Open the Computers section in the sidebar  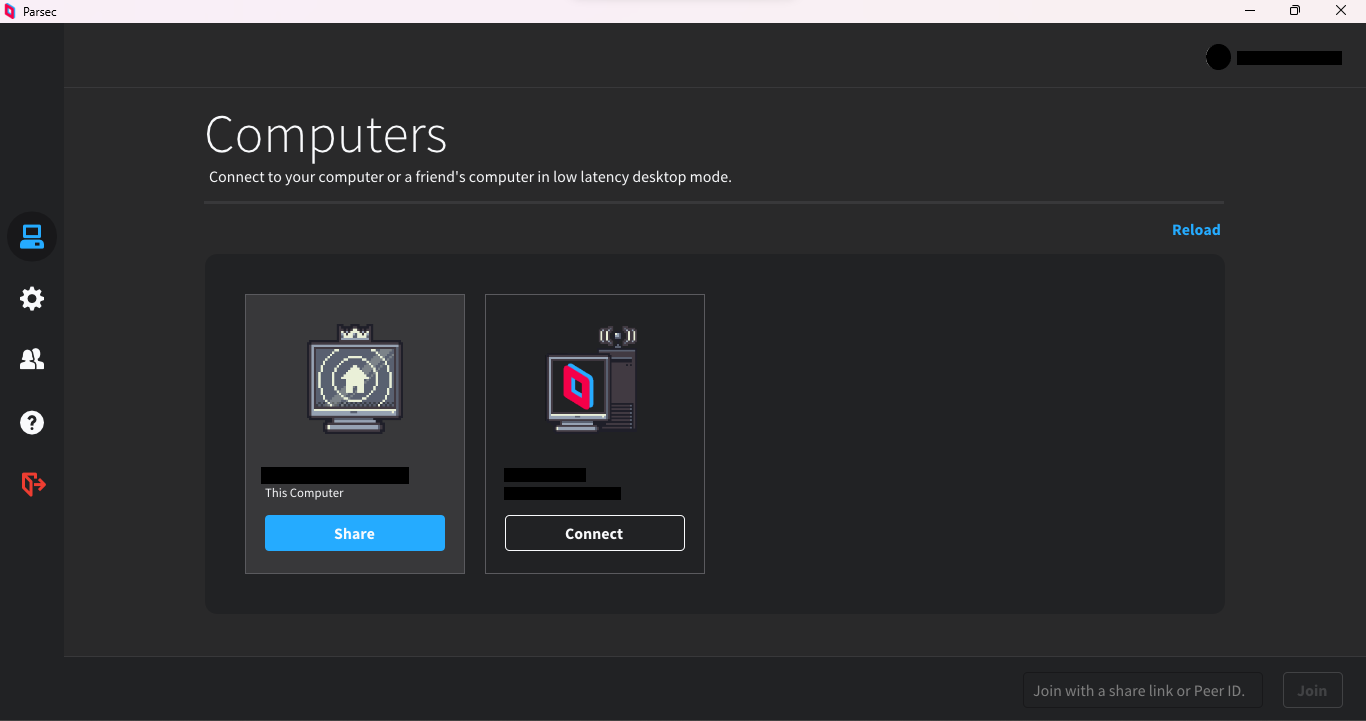[x=31, y=236]
